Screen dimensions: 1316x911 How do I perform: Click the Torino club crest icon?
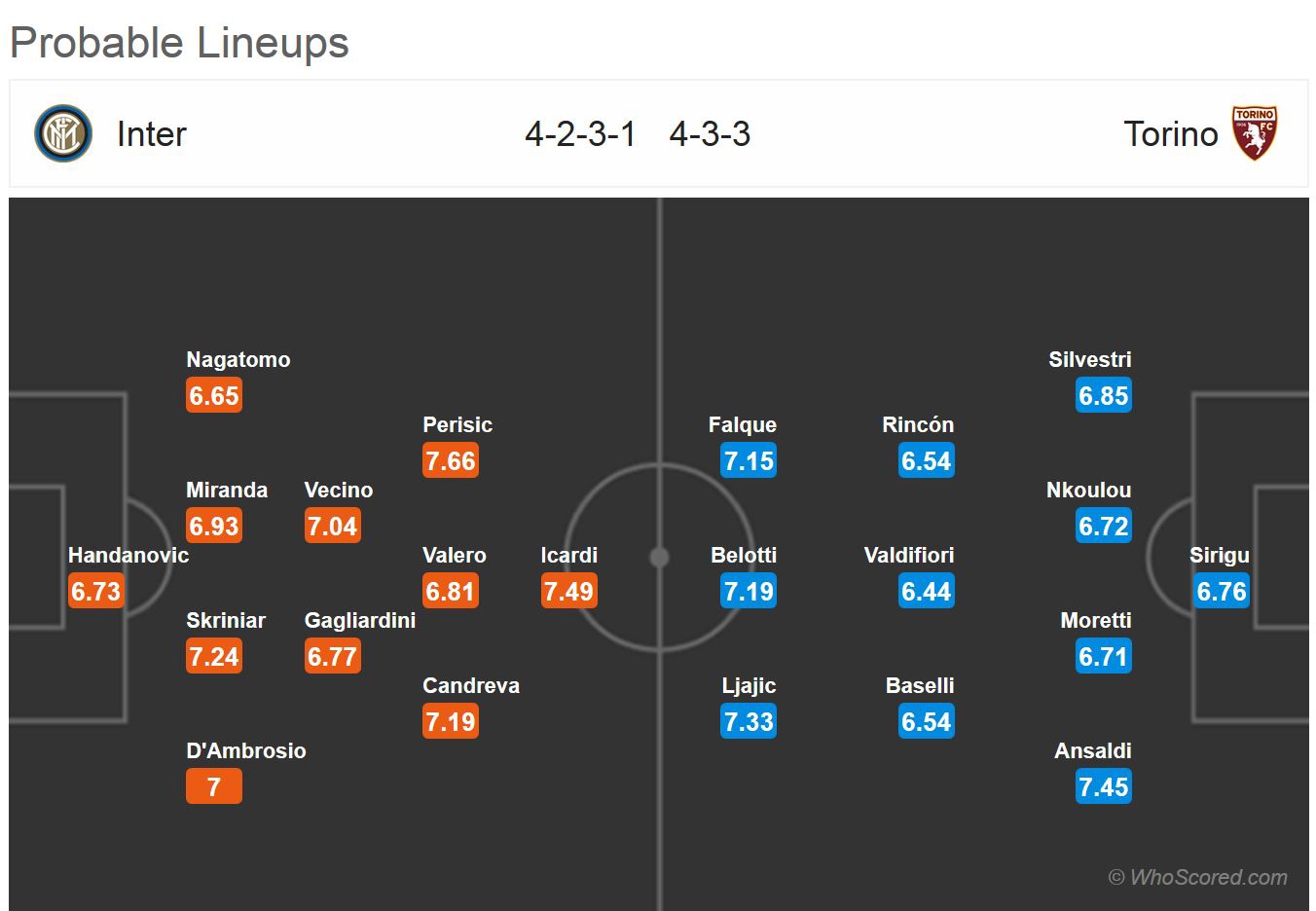(x=1254, y=133)
